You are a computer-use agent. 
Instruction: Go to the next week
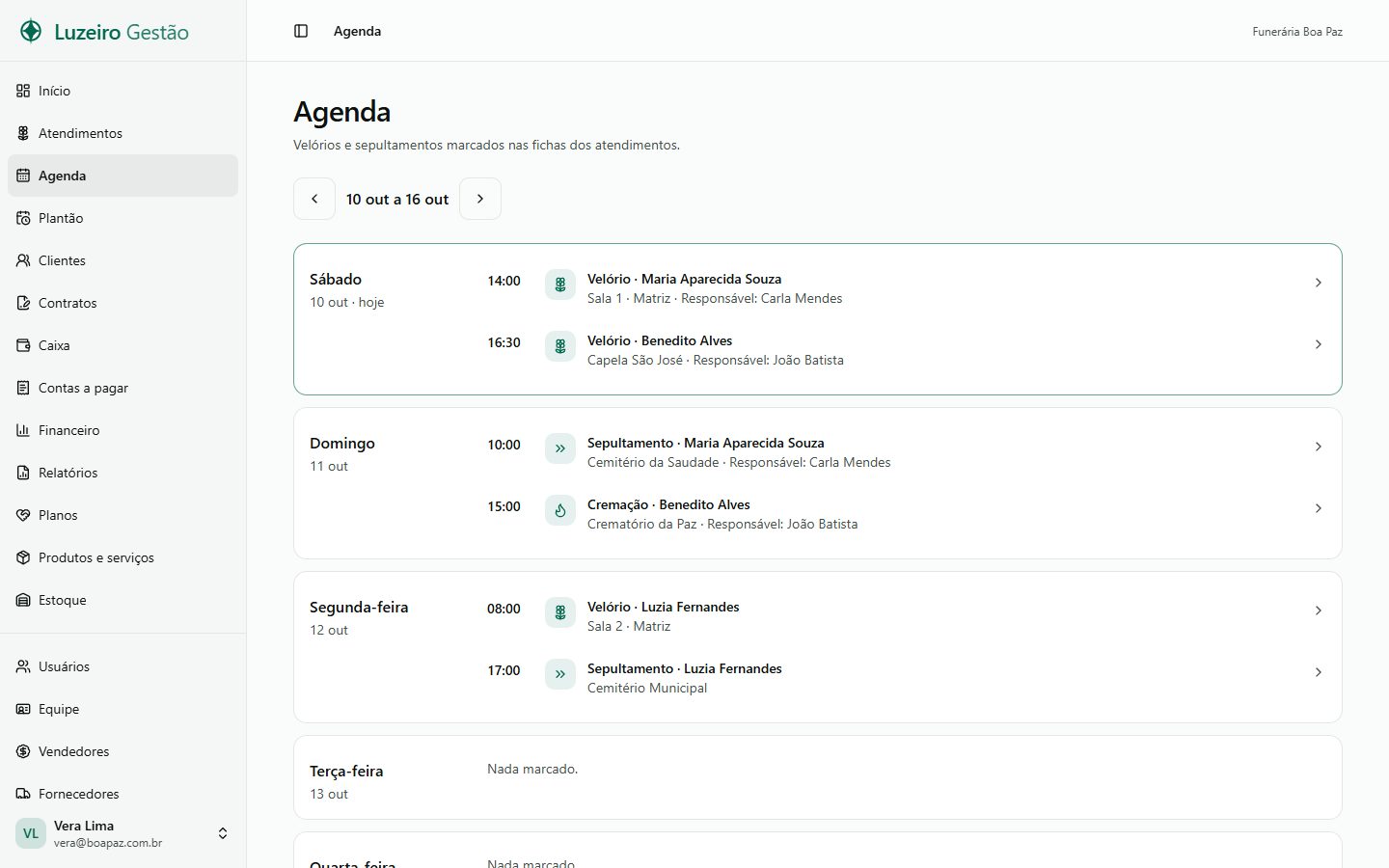click(x=480, y=199)
